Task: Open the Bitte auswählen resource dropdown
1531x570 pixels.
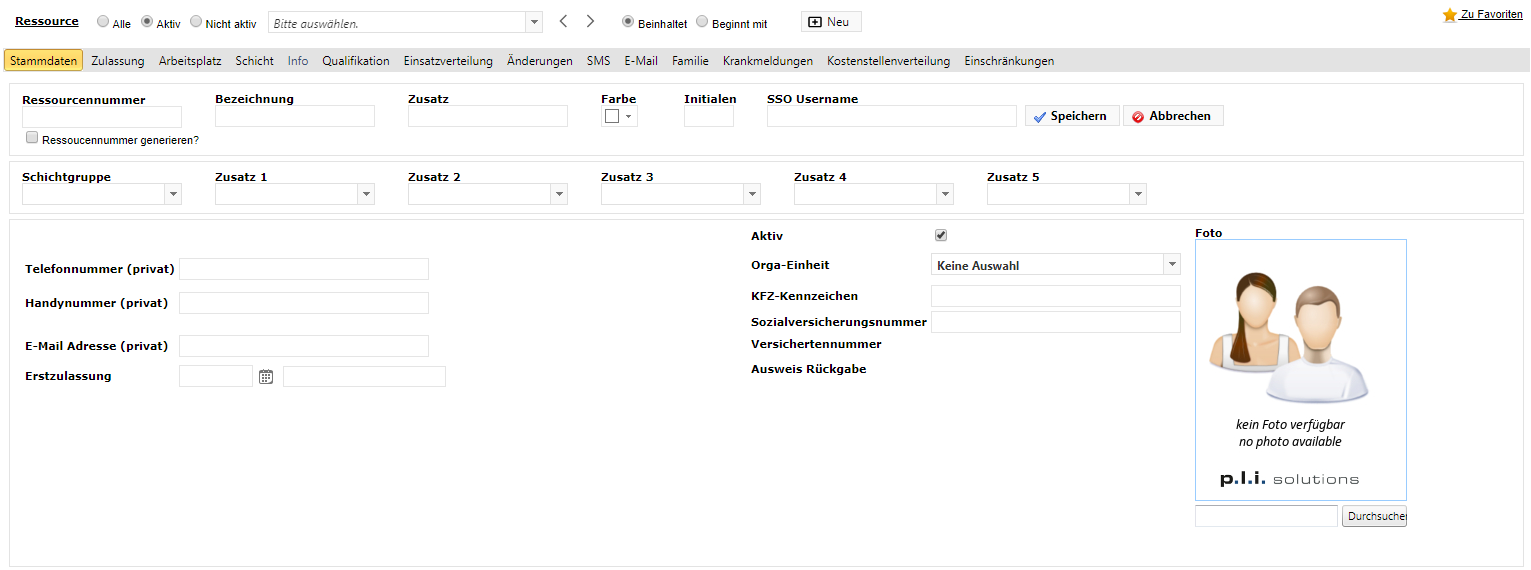Action: coord(534,22)
